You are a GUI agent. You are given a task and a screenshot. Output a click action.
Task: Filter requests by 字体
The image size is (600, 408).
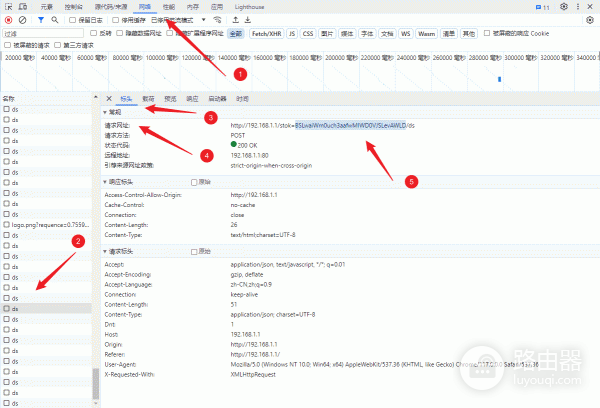coord(367,34)
